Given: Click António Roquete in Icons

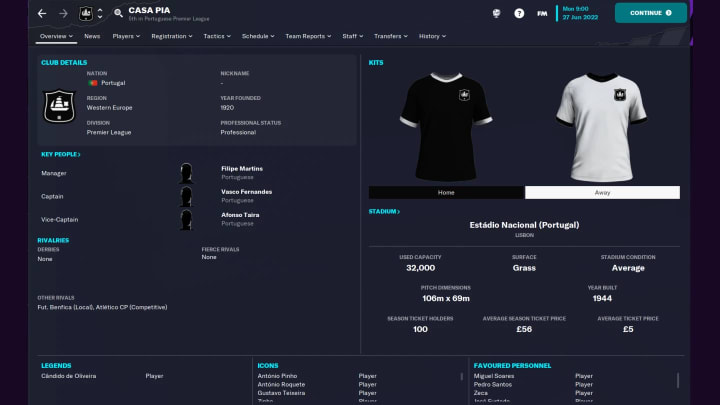Looking at the screenshot, I should [281, 384].
